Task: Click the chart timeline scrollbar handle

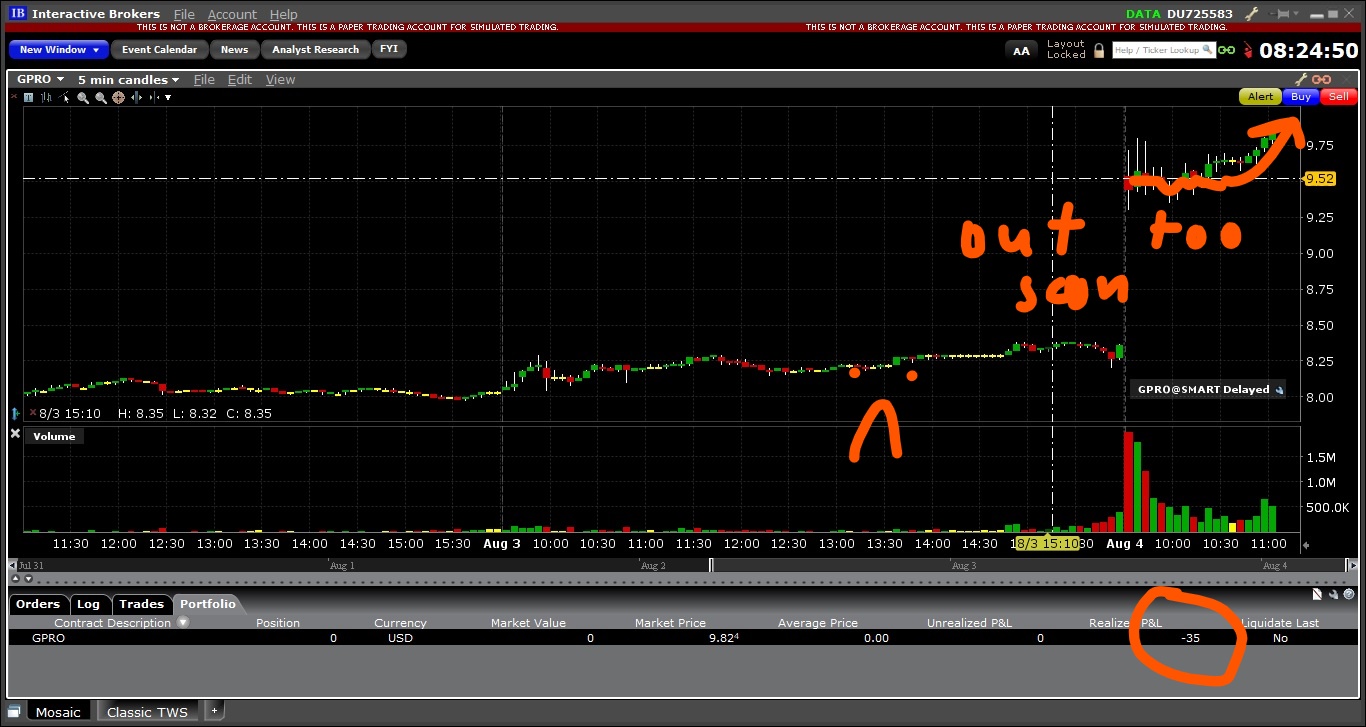Action: pyautogui.click(x=711, y=565)
